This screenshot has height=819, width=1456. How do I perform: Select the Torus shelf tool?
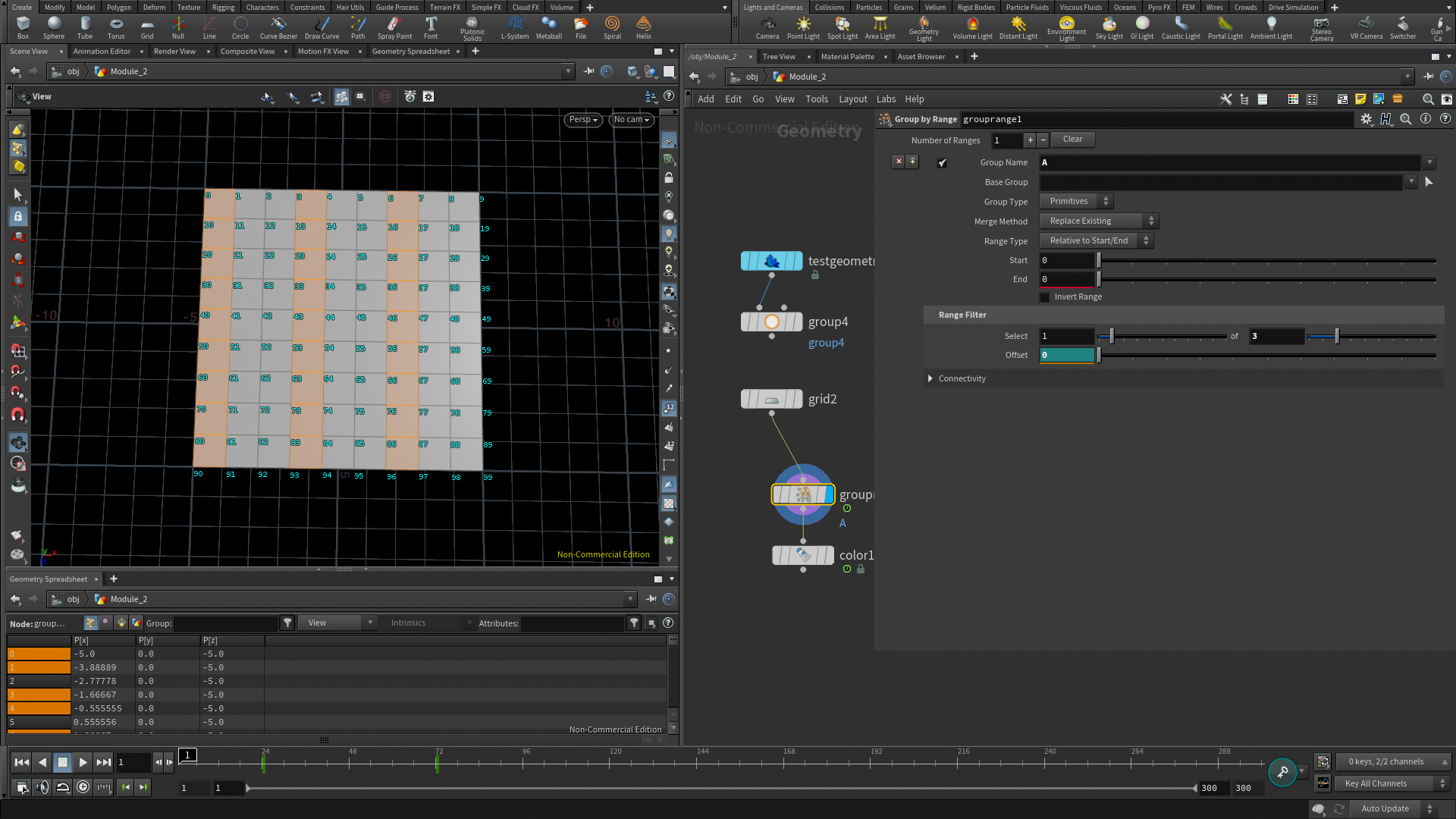(116, 27)
